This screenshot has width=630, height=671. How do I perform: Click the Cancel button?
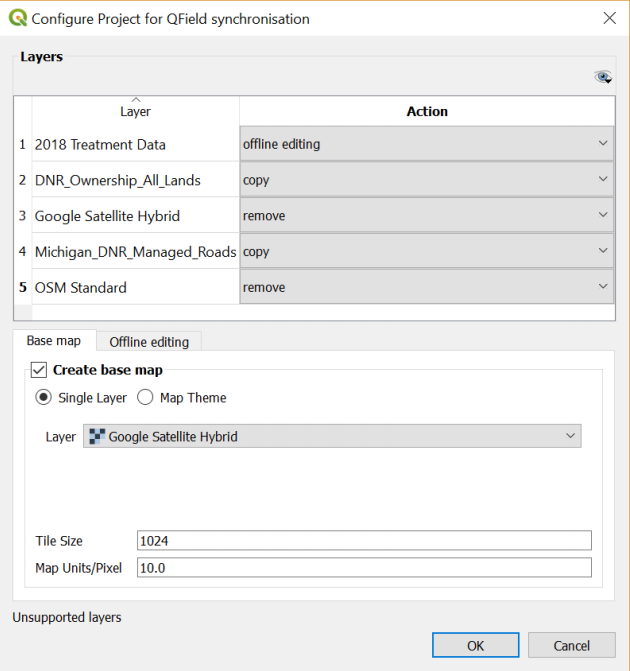(x=572, y=645)
